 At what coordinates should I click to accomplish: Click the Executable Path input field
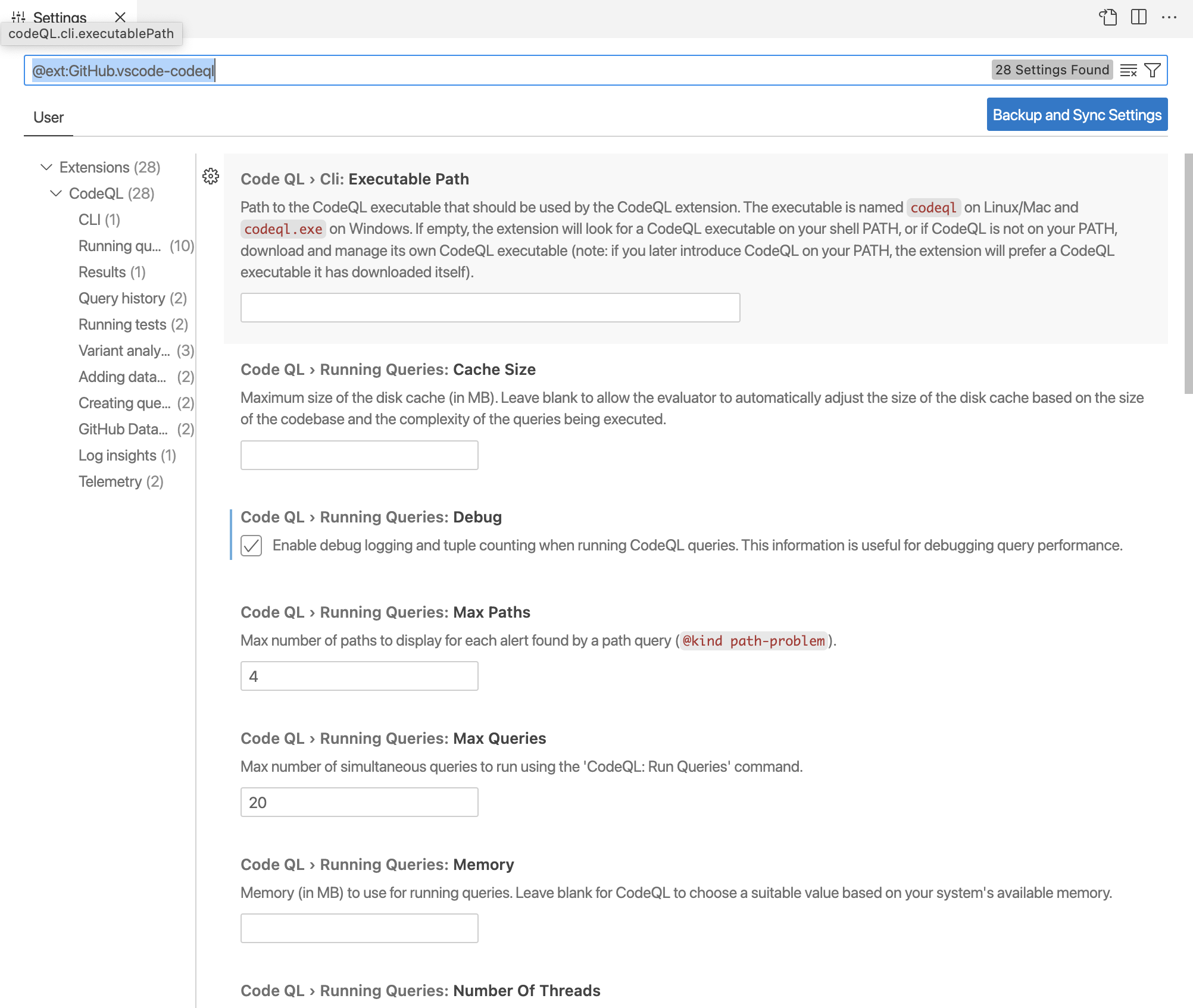(x=491, y=307)
